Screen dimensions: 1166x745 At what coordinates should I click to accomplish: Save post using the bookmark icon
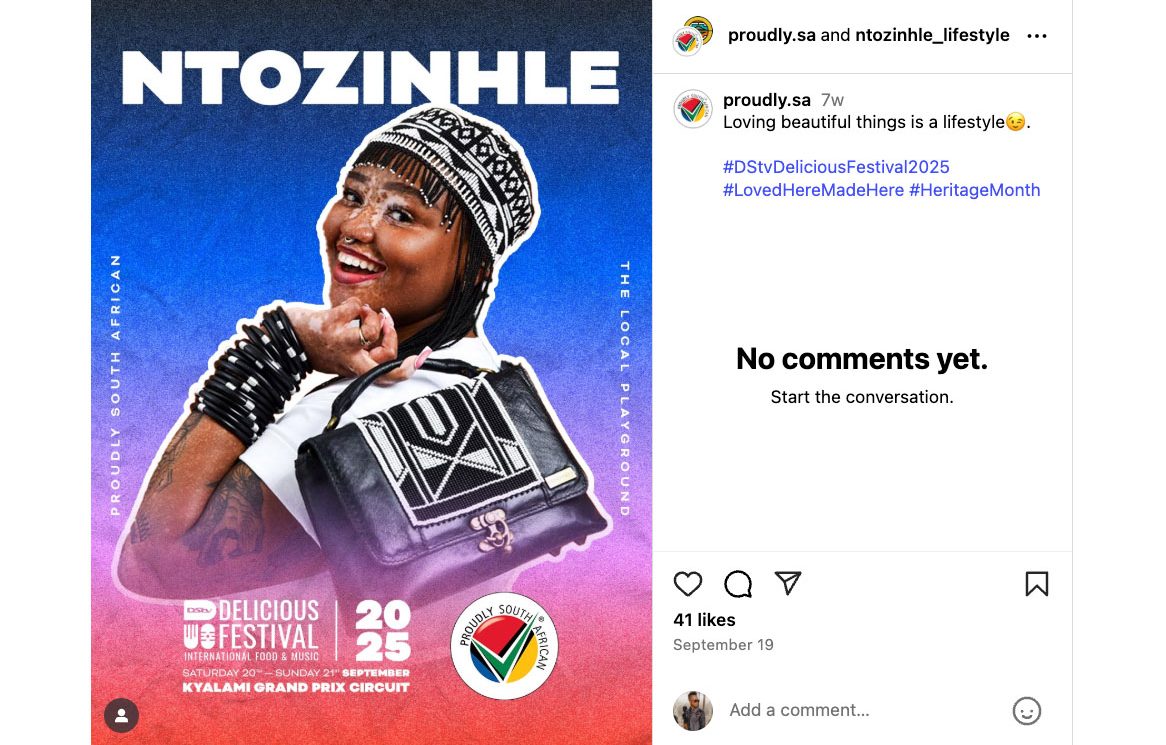pos(1037,584)
